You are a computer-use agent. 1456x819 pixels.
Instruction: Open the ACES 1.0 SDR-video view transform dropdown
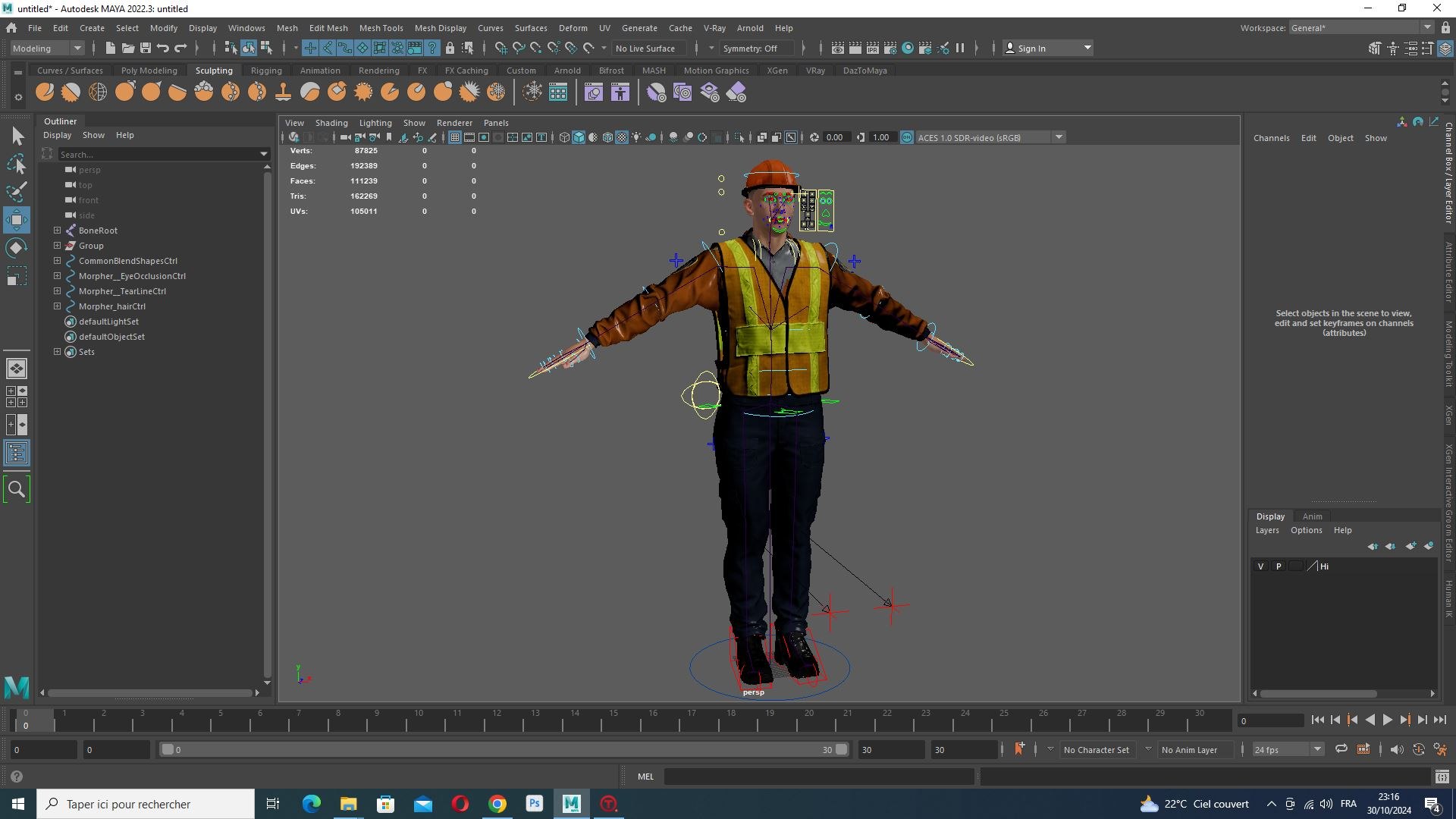pyautogui.click(x=990, y=137)
